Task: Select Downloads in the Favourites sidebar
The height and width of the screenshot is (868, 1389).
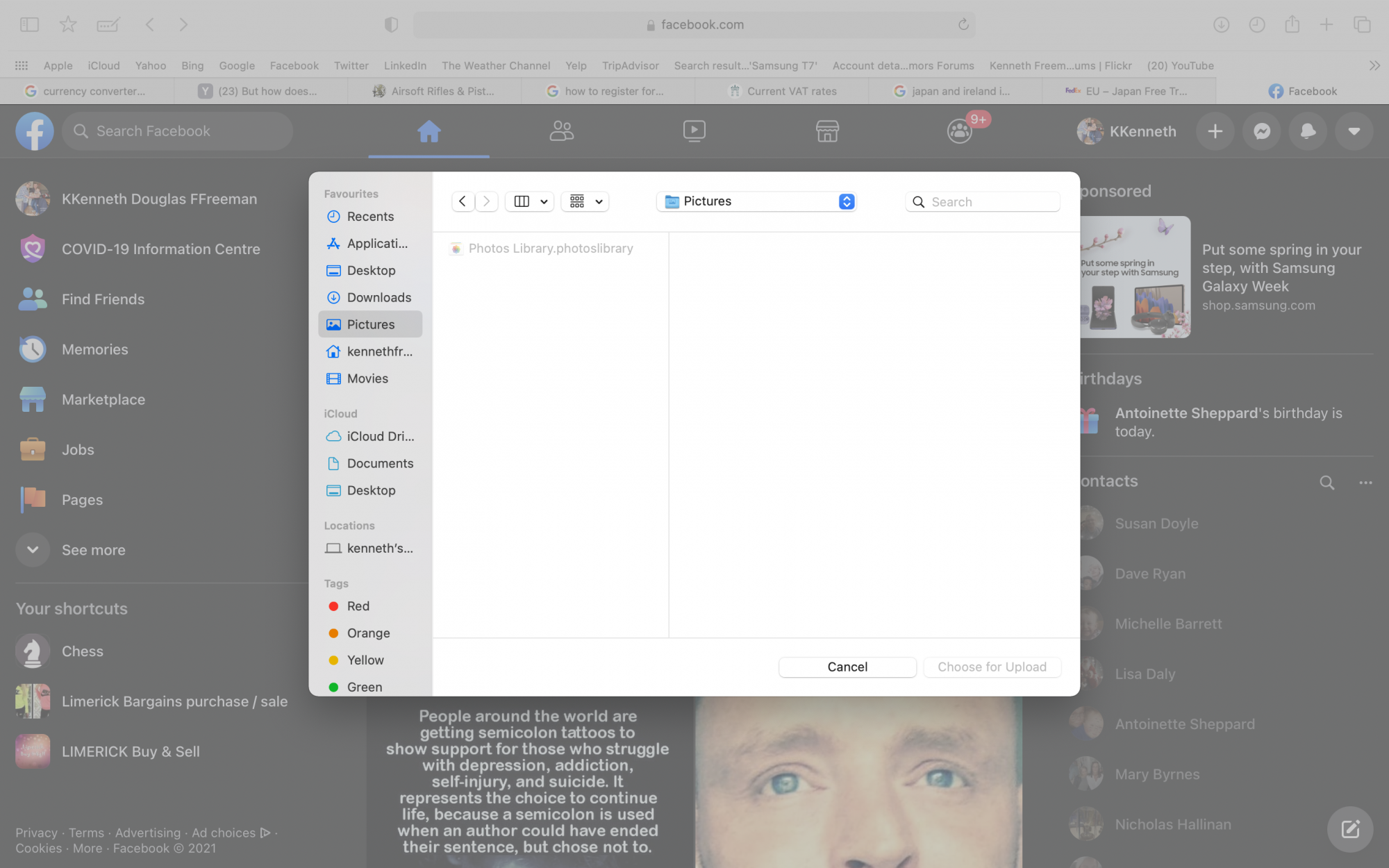Action: coord(379,297)
